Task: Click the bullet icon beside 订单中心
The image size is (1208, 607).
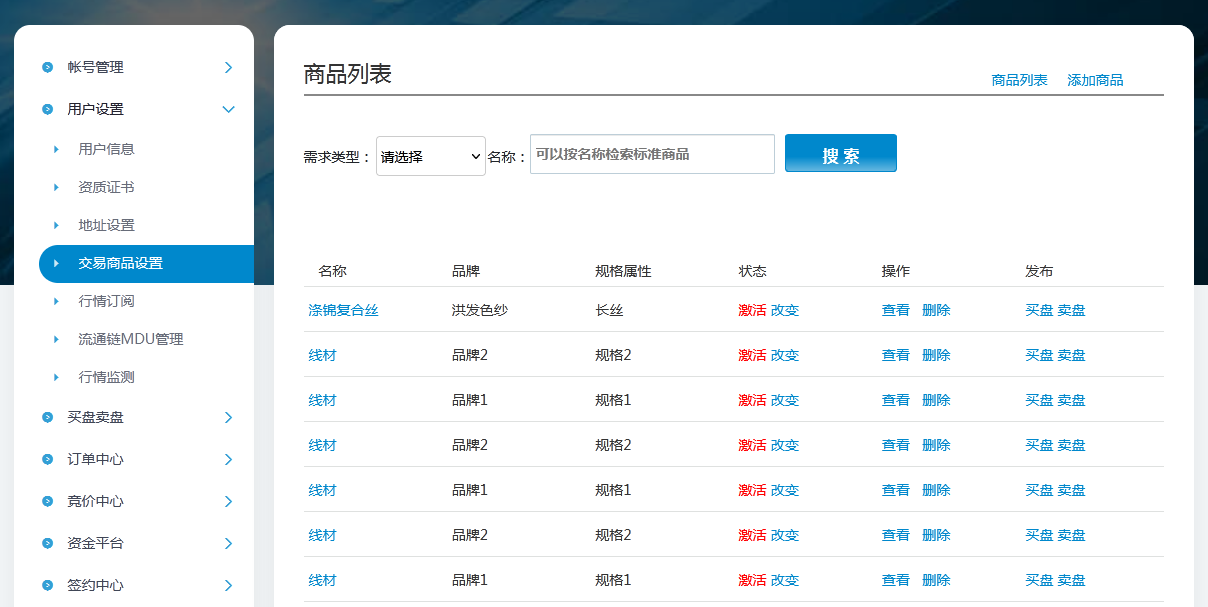Action: (47, 459)
